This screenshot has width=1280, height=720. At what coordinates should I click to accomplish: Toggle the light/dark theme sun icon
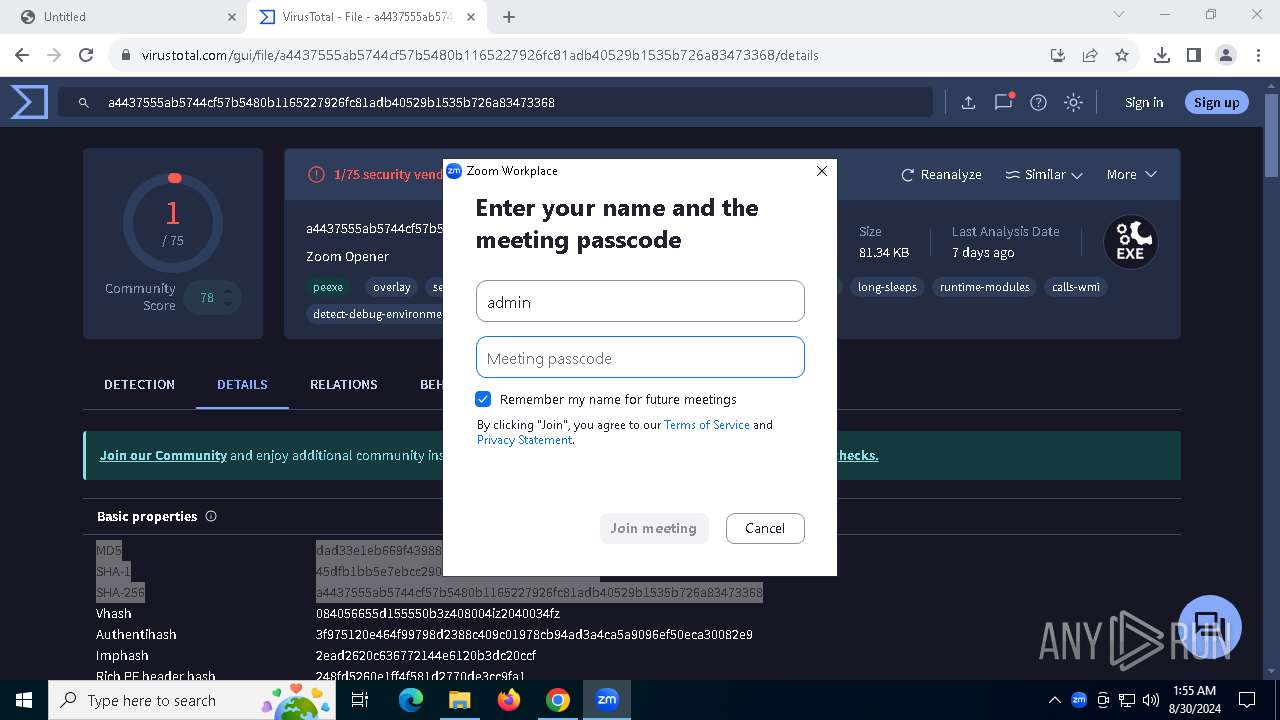click(x=1073, y=102)
